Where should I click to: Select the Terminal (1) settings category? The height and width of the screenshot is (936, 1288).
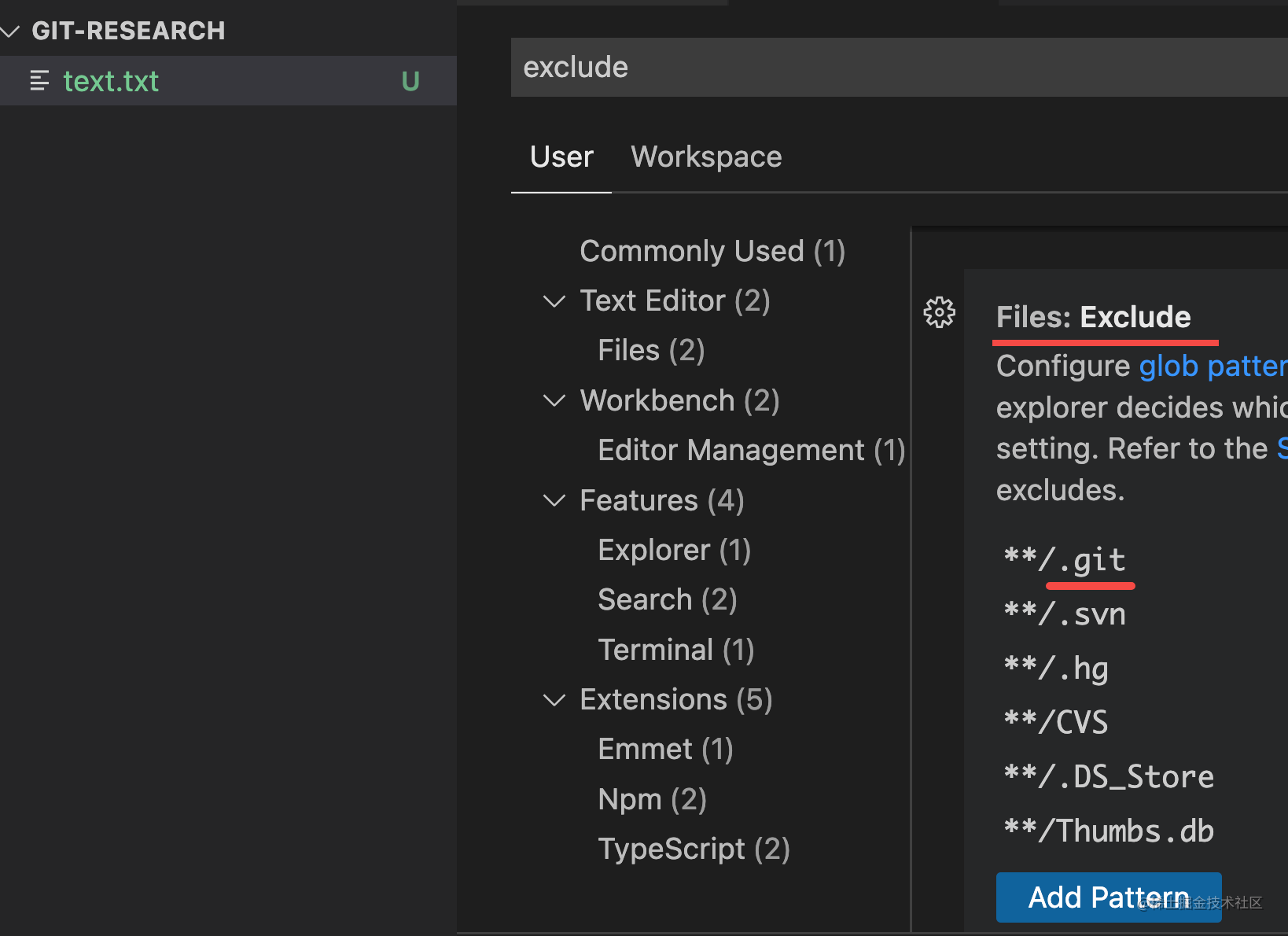click(675, 650)
